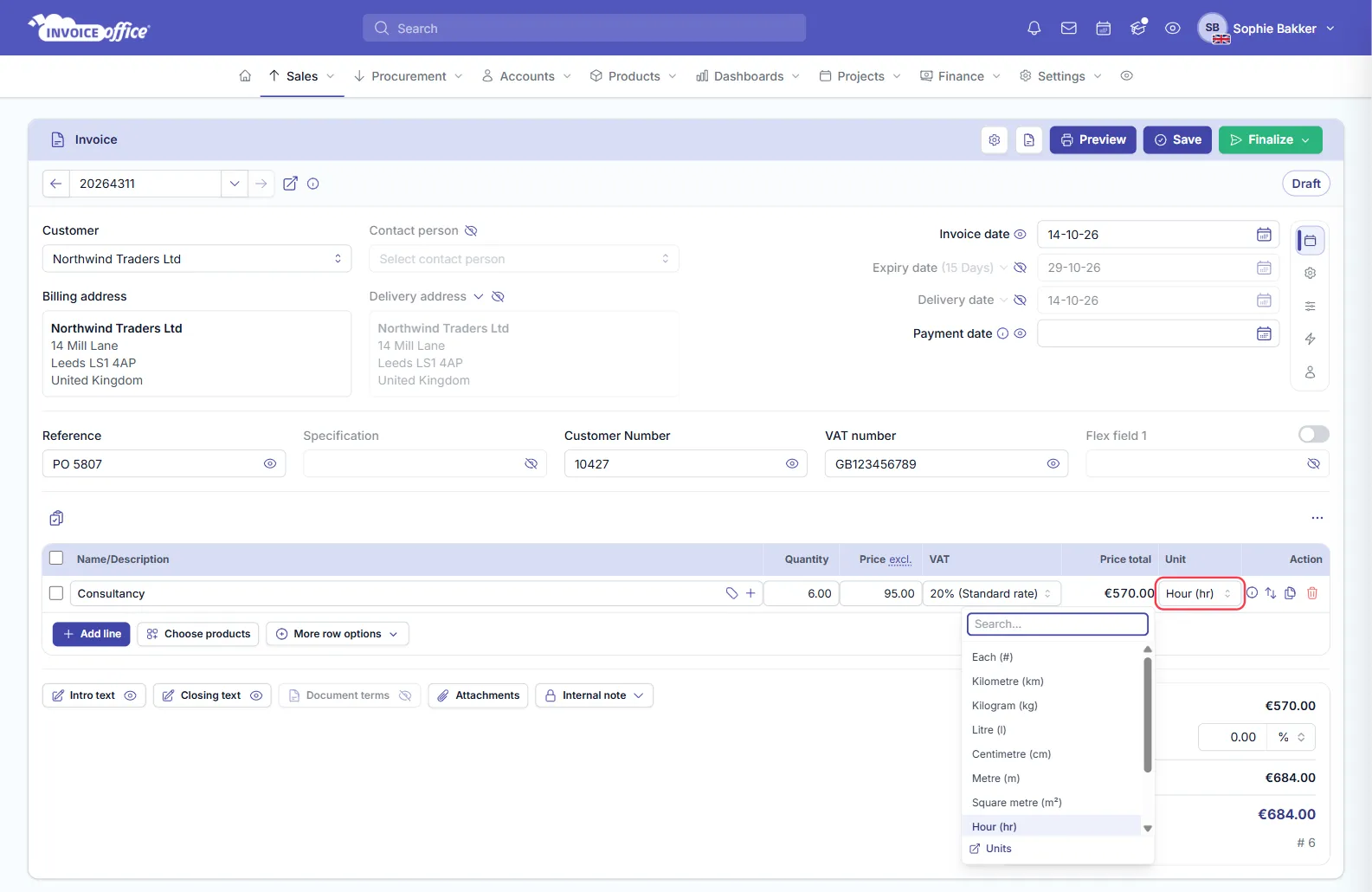This screenshot has width=1372, height=892.
Task: Click the reorder arrows icon on Consultancy line
Action: click(1271, 593)
